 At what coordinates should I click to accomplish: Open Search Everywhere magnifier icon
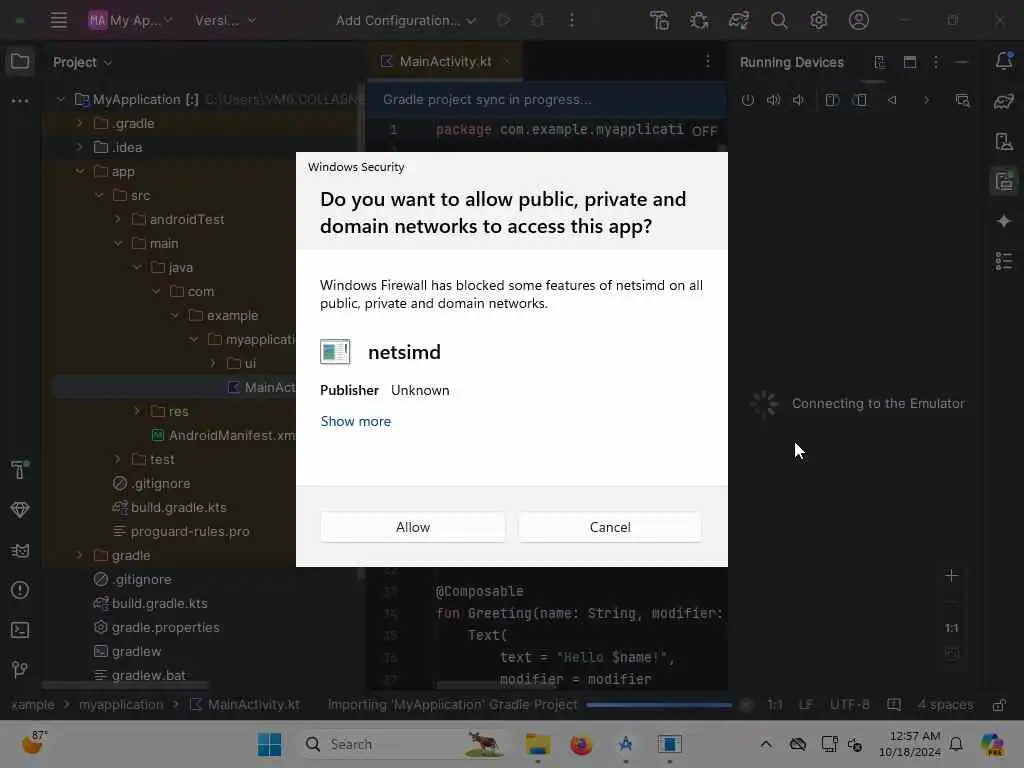click(x=778, y=20)
